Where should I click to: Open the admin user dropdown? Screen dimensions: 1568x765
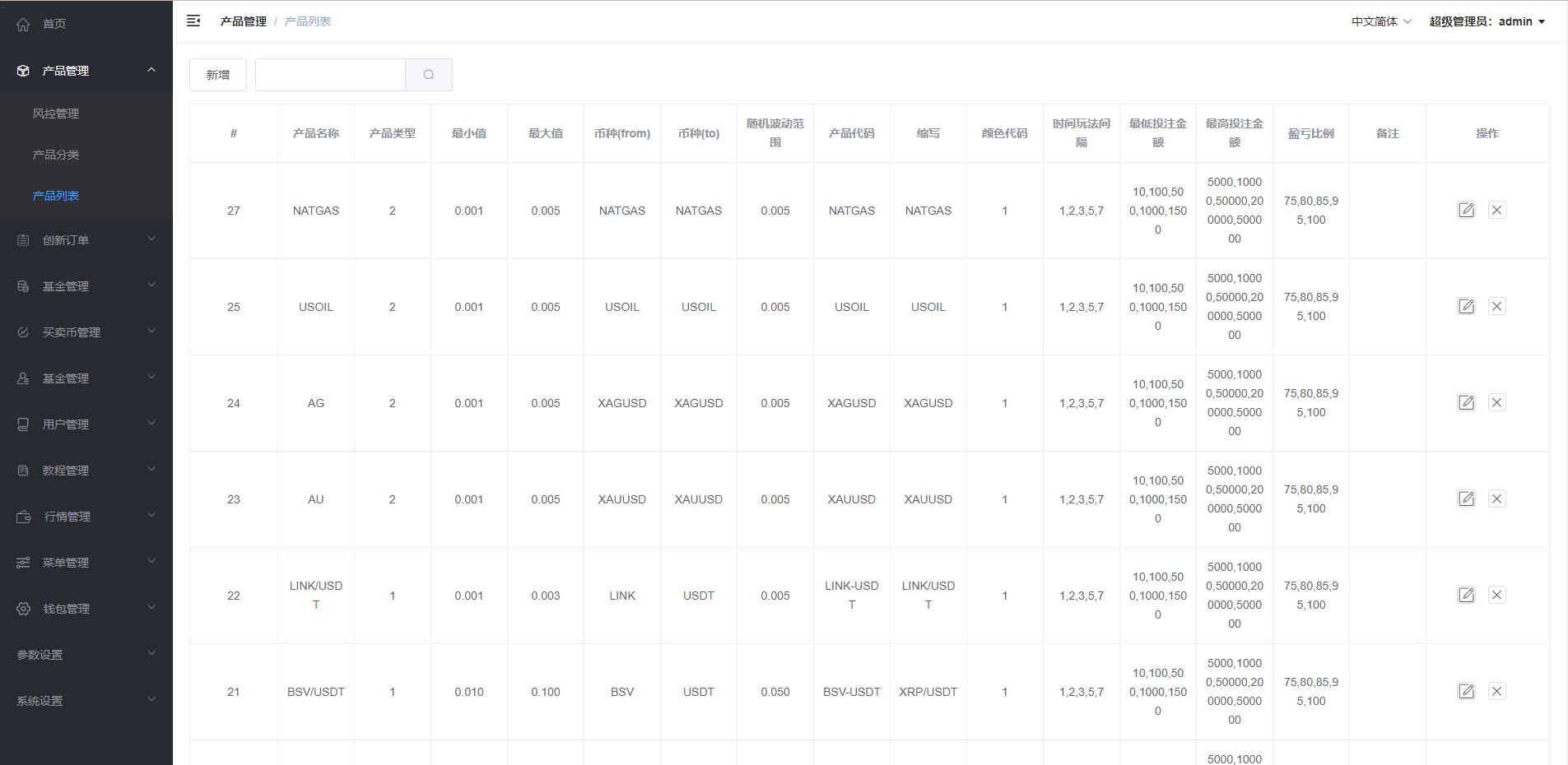pyautogui.click(x=1487, y=21)
